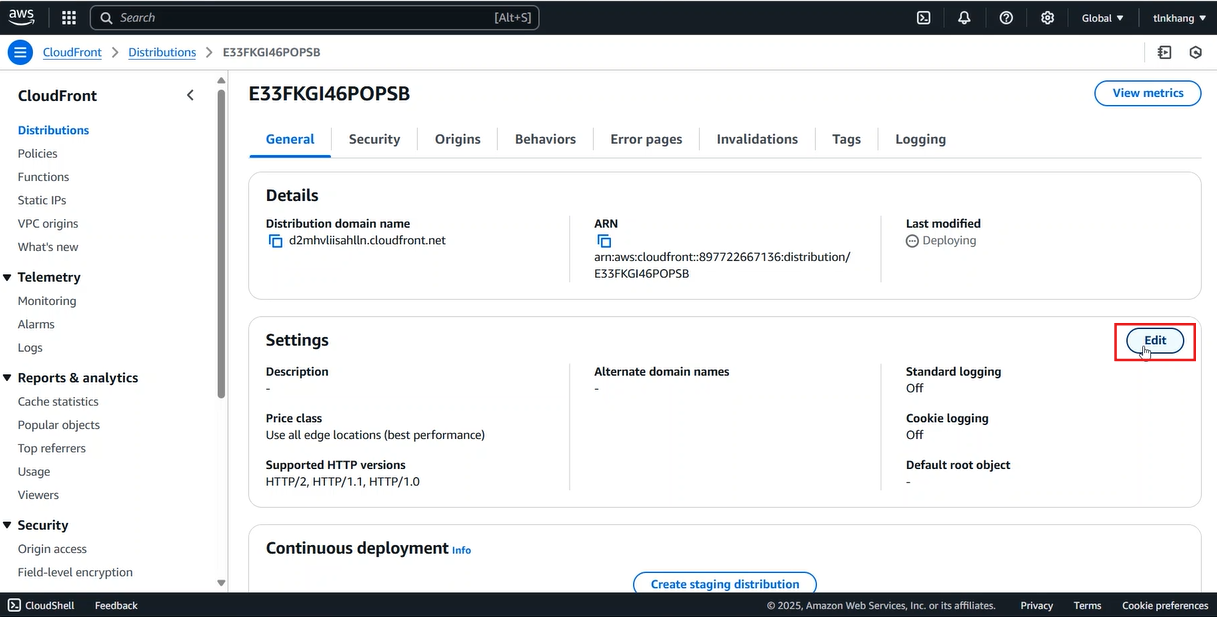Open Field-level encryption link
The height and width of the screenshot is (617, 1217).
point(75,572)
